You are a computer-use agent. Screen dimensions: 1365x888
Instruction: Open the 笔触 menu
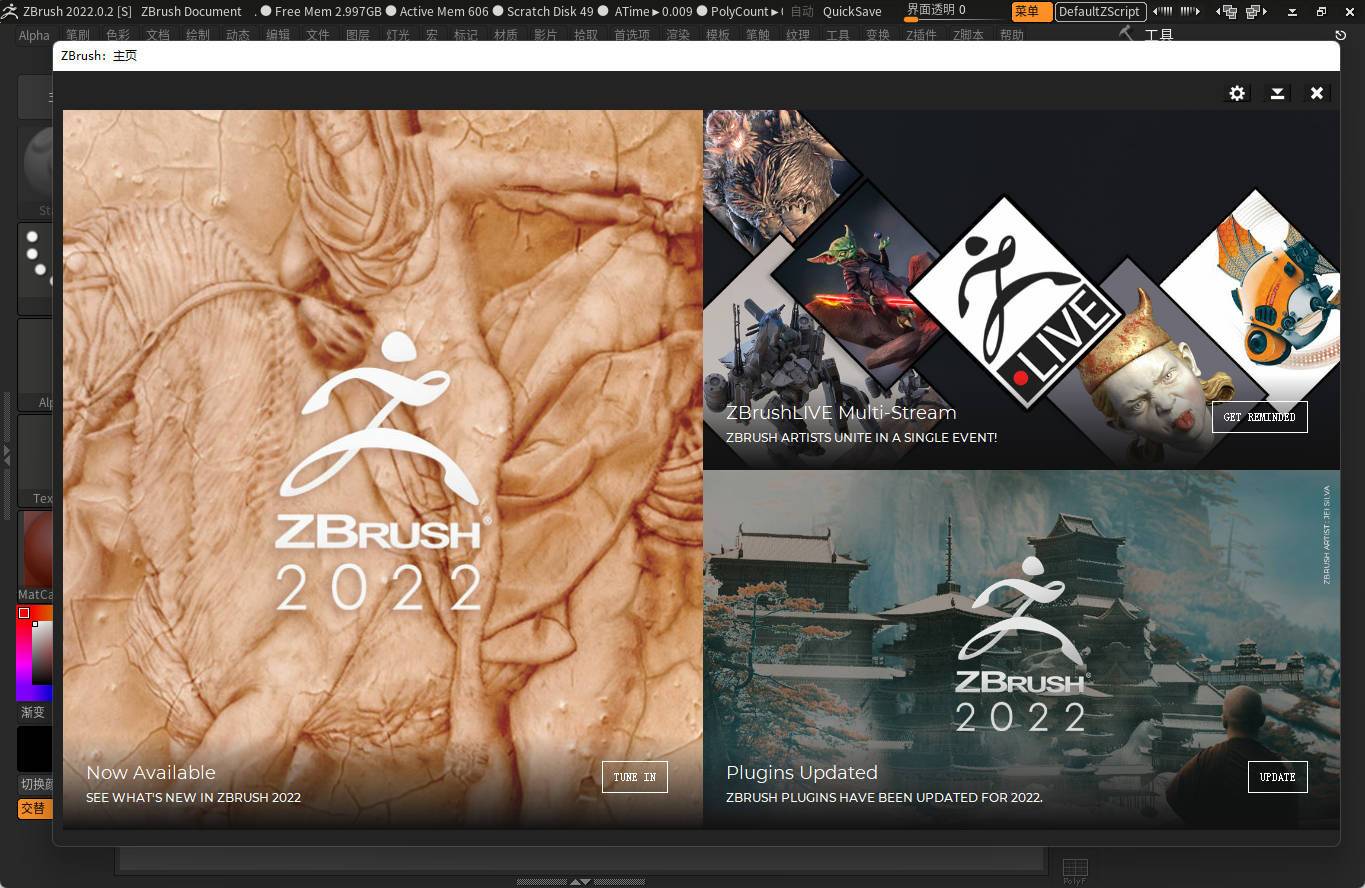point(758,35)
